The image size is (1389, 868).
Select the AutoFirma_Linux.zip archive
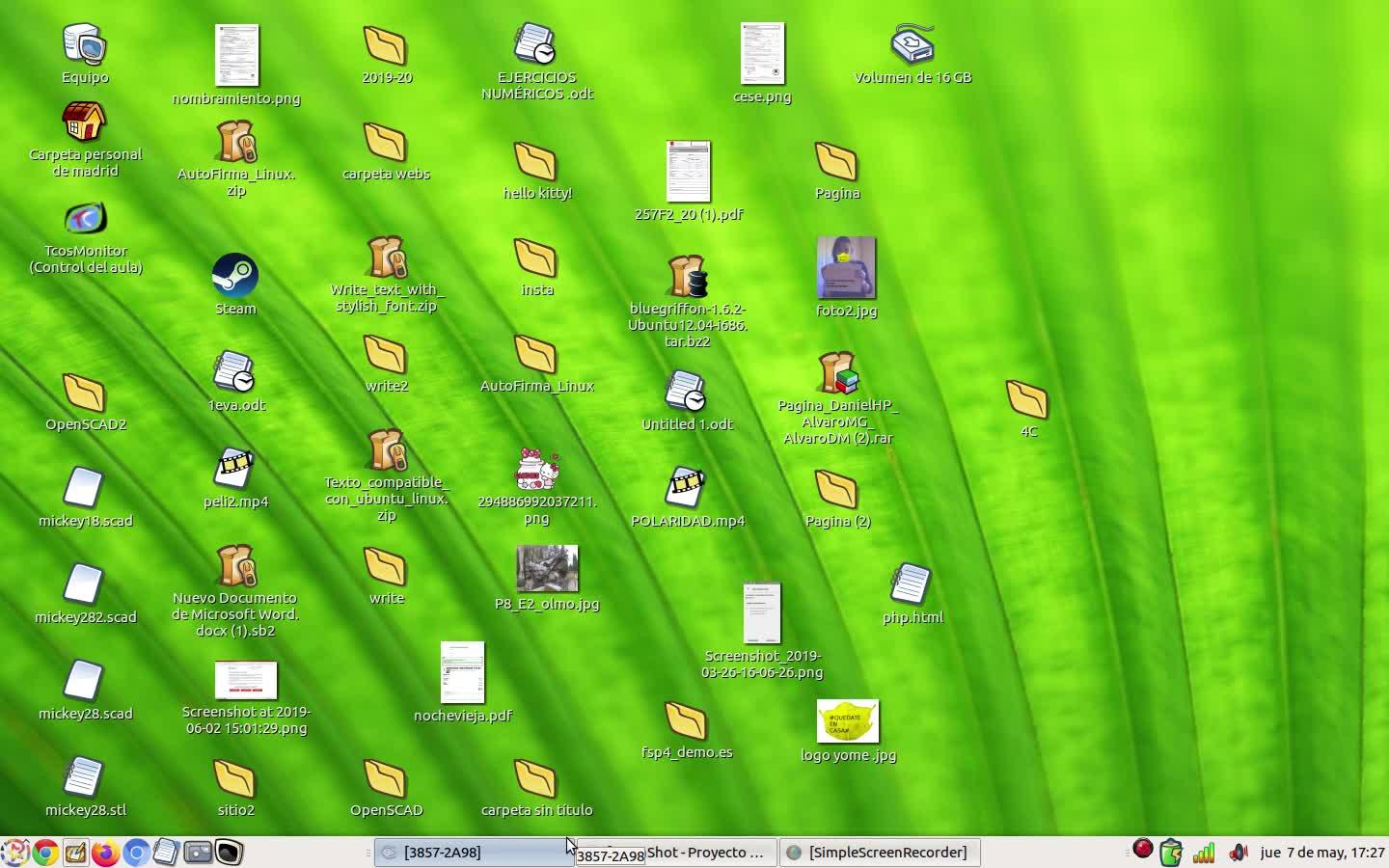[235, 142]
